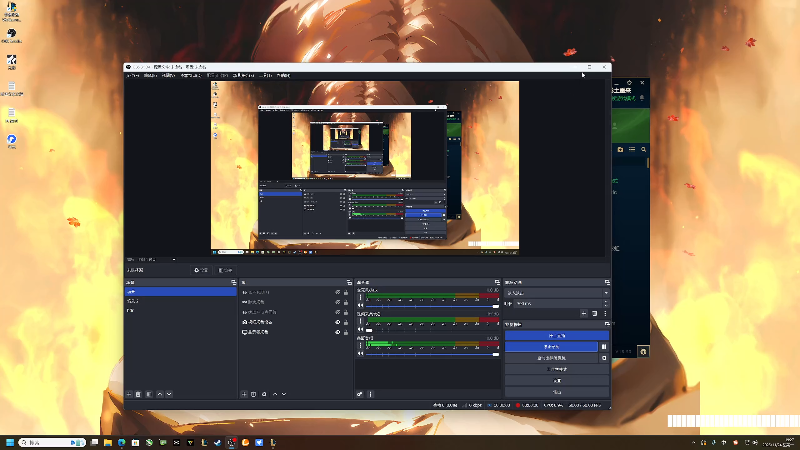This screenshot has width=800, height=450.
Task: Adjust second mixer channel volume slider
Action: 433,330
